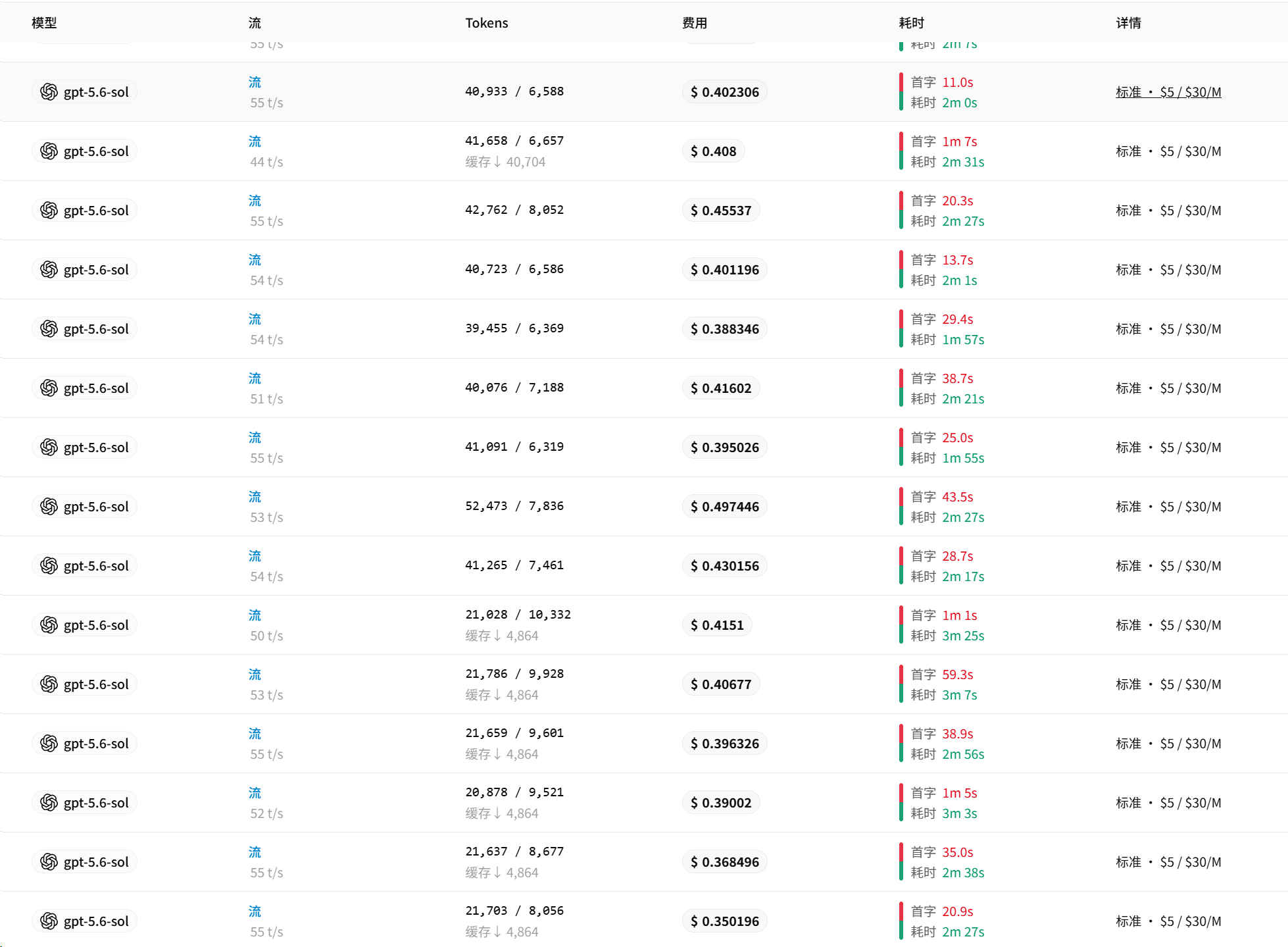Click the total duration 1m 55s
Image resolution: width=1288 pixels, height=947 pixels.
(963, 458)
